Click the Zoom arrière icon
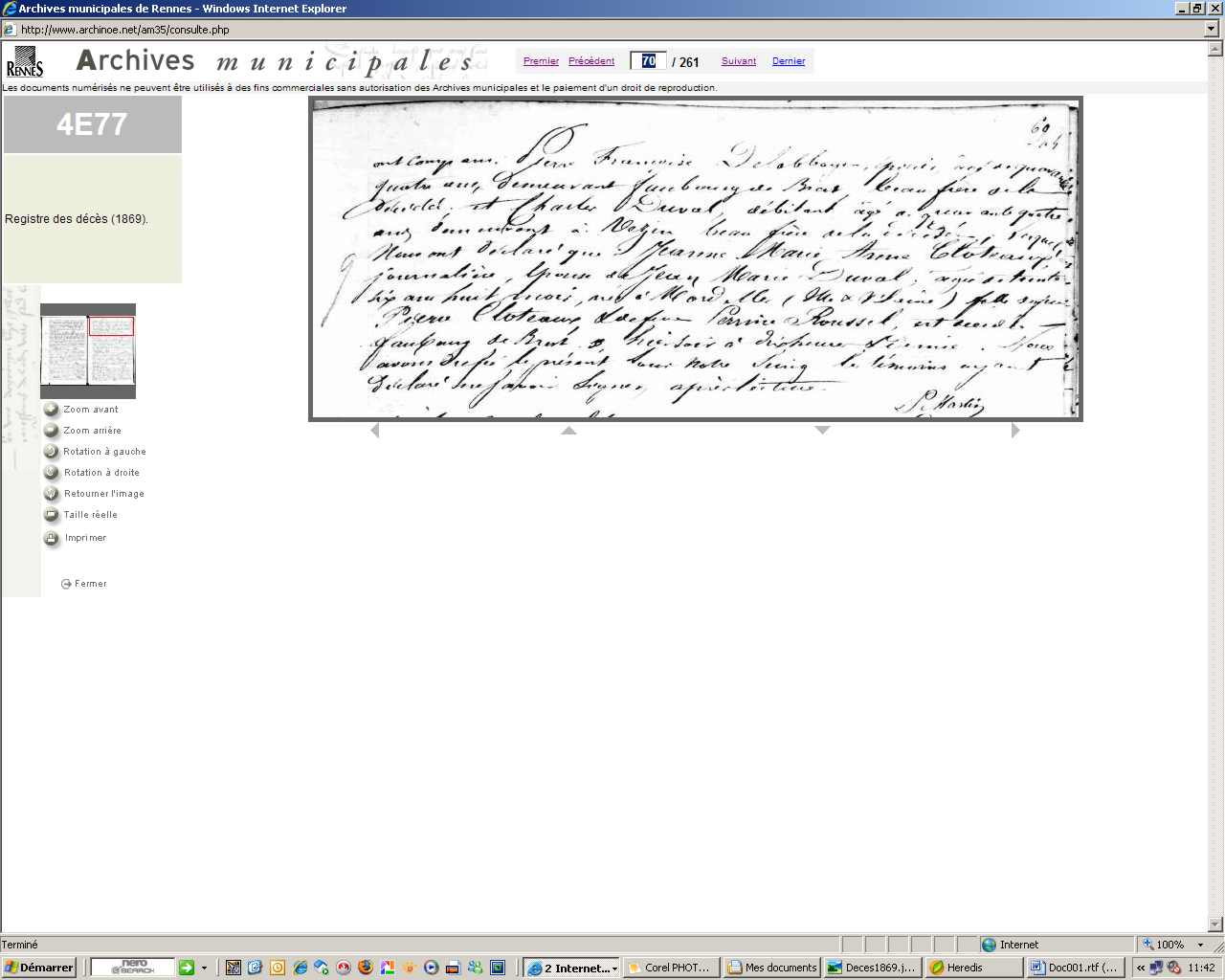Image resolution: width=1225 pixels, height=980 pixels. pyautogui.click(x=52, y=431)
